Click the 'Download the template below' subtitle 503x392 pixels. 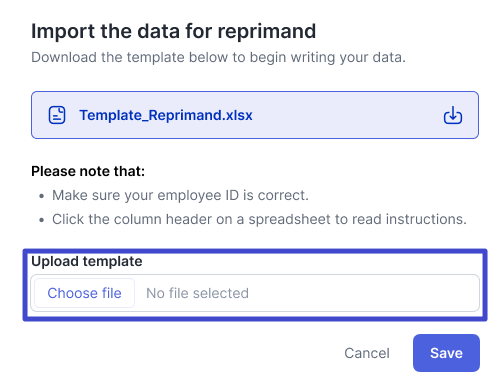218,57
